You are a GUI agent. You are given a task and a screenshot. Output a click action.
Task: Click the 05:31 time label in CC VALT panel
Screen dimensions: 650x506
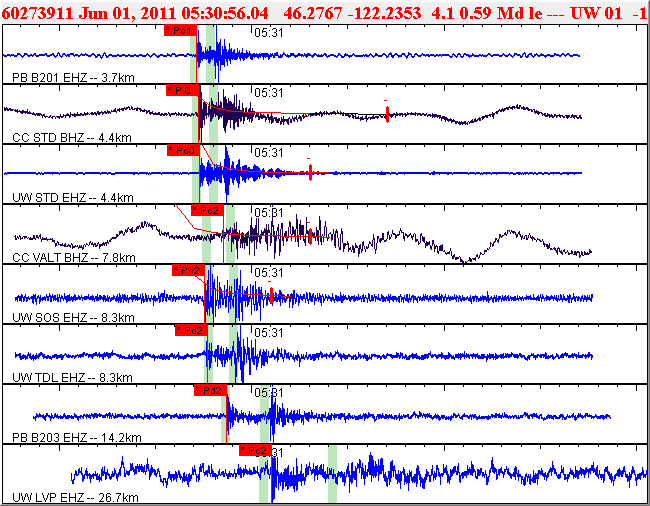pos(269,213)
